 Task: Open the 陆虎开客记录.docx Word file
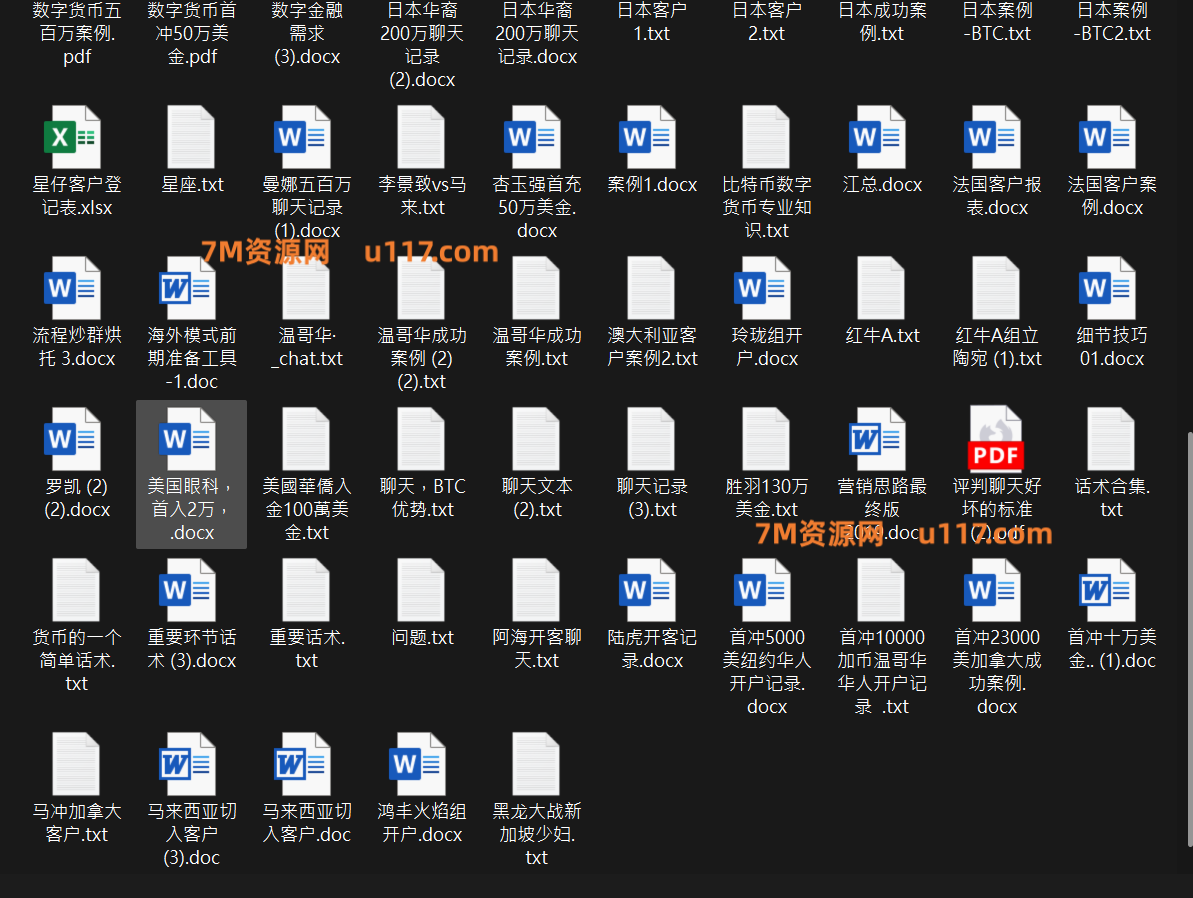point(651,591)
